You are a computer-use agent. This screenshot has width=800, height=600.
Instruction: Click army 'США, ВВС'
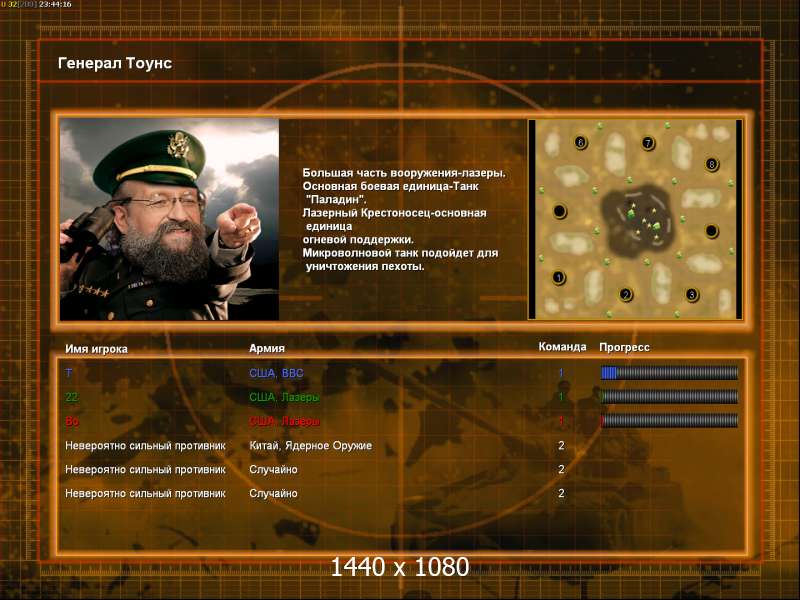pyautogui.click(x=276, y=373)
